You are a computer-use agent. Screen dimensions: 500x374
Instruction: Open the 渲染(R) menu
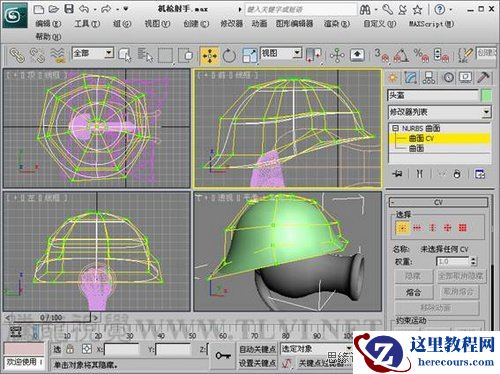click(337, 24)
